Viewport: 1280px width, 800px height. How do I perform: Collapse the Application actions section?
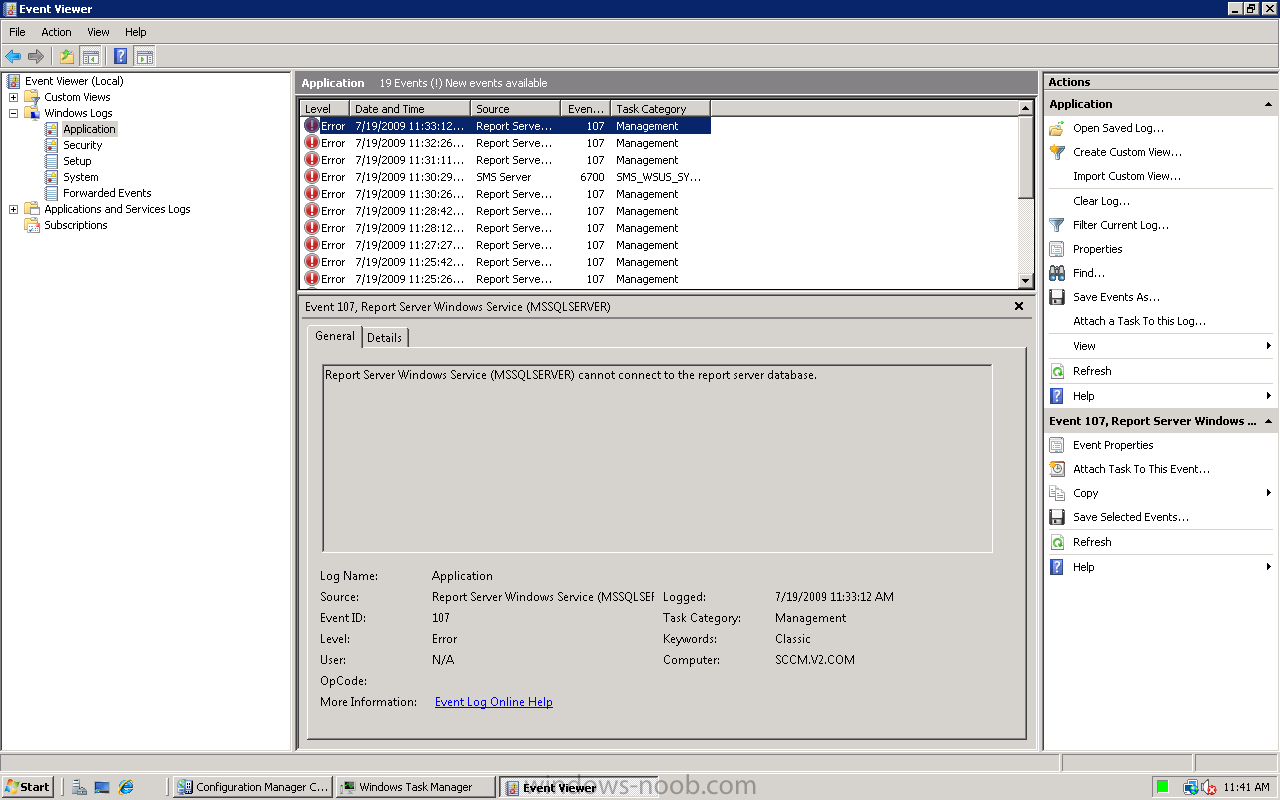(x=1268, y=104)
